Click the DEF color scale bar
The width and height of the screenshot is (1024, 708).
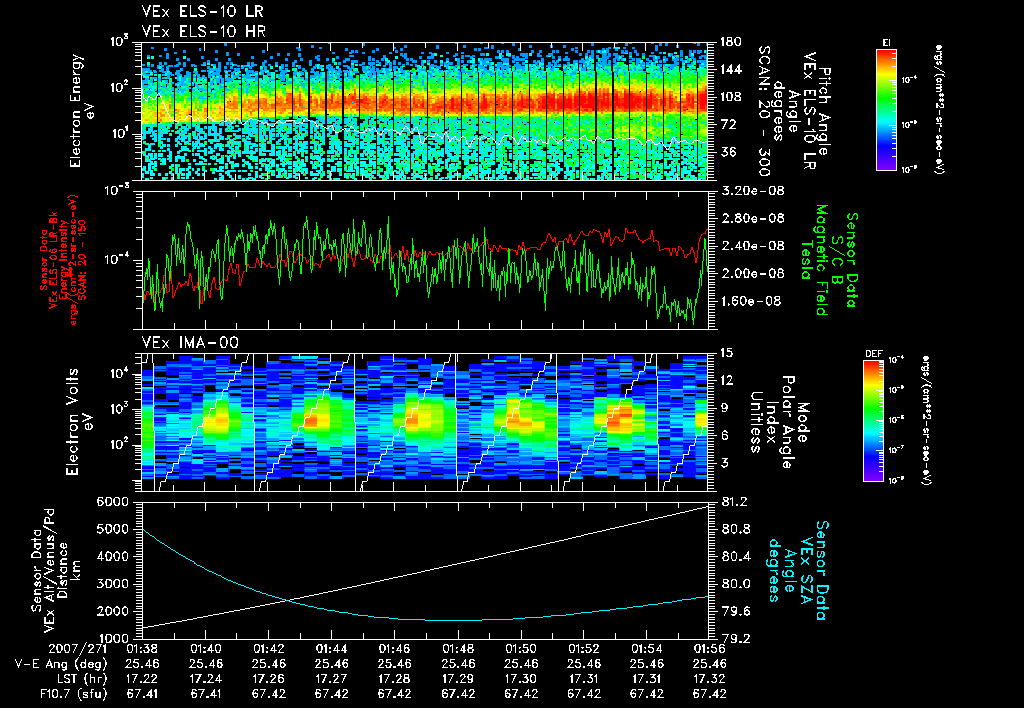click(873, 421)
